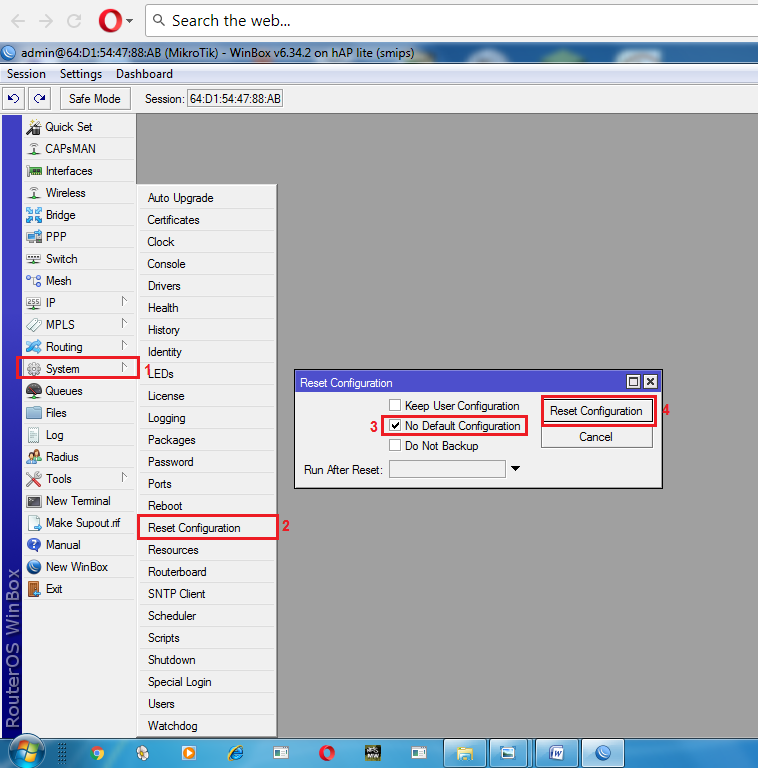Click the Interfaces card icon

click(x=34, y=171)
